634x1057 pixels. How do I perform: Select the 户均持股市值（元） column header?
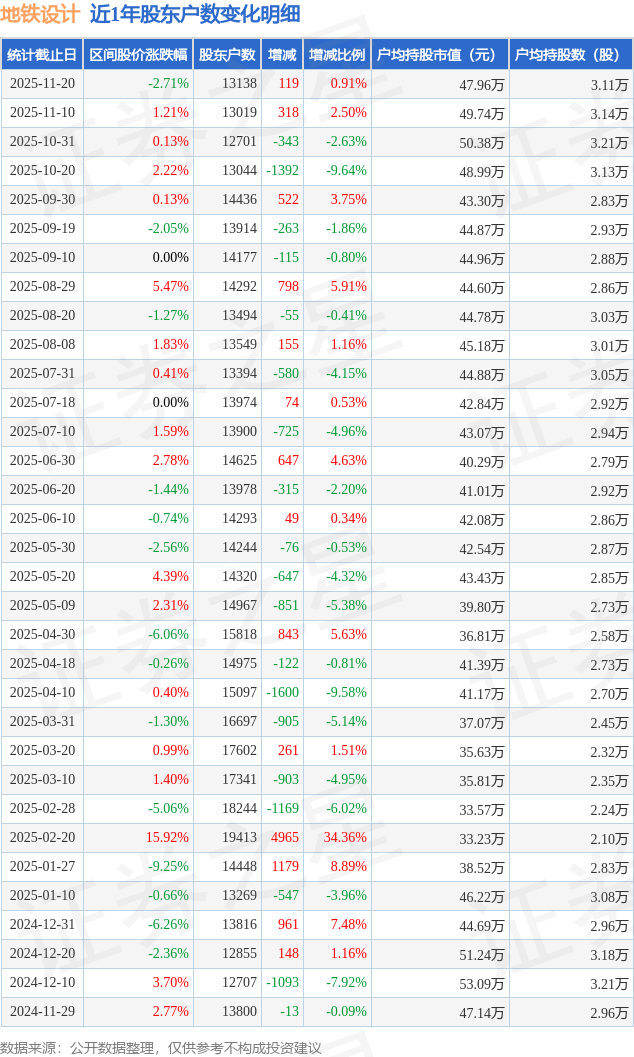click(439, 55)
